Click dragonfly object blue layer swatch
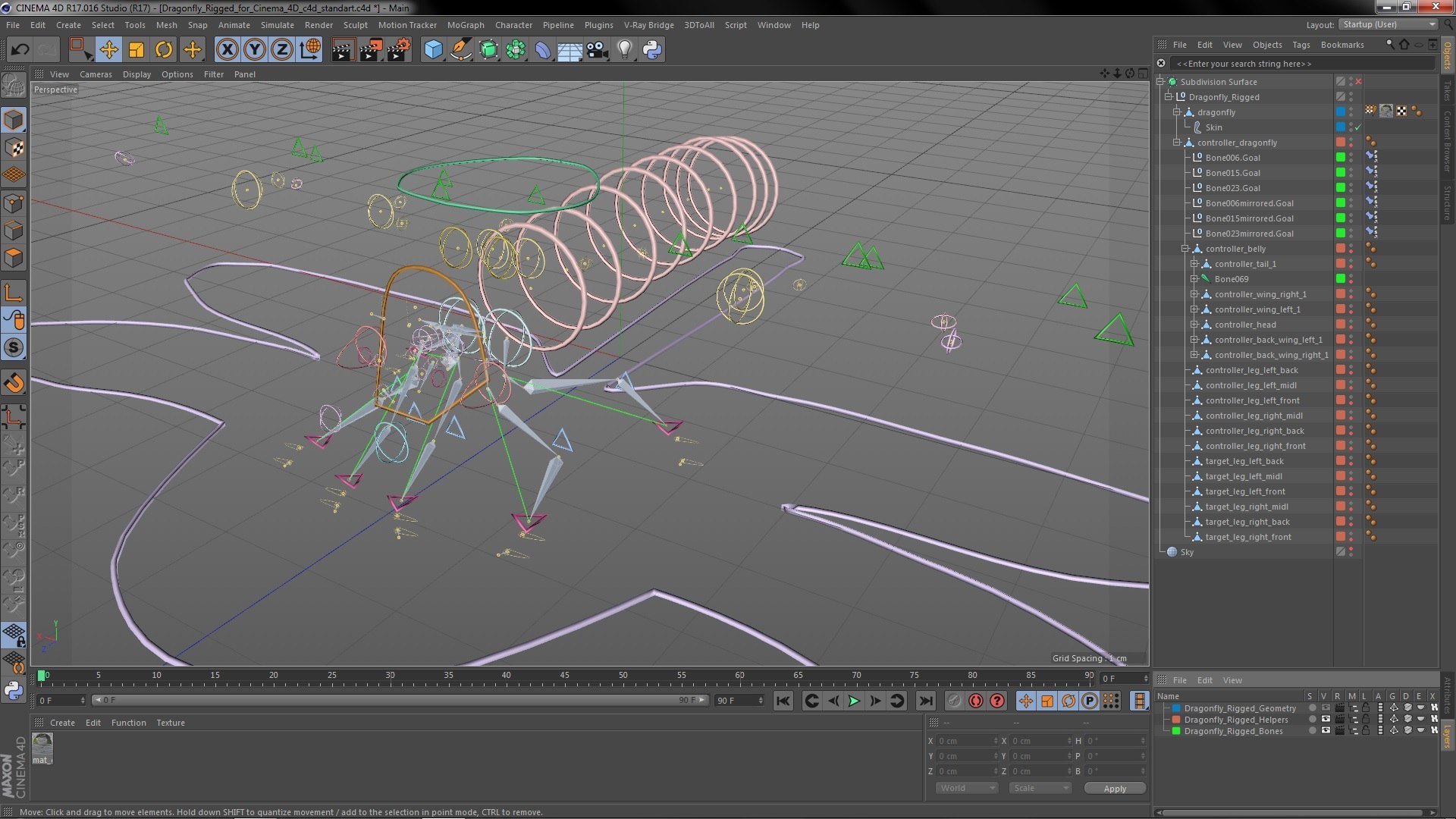Image resolution: width=1456 pixels, height=819 pixels. [1341, 112]
